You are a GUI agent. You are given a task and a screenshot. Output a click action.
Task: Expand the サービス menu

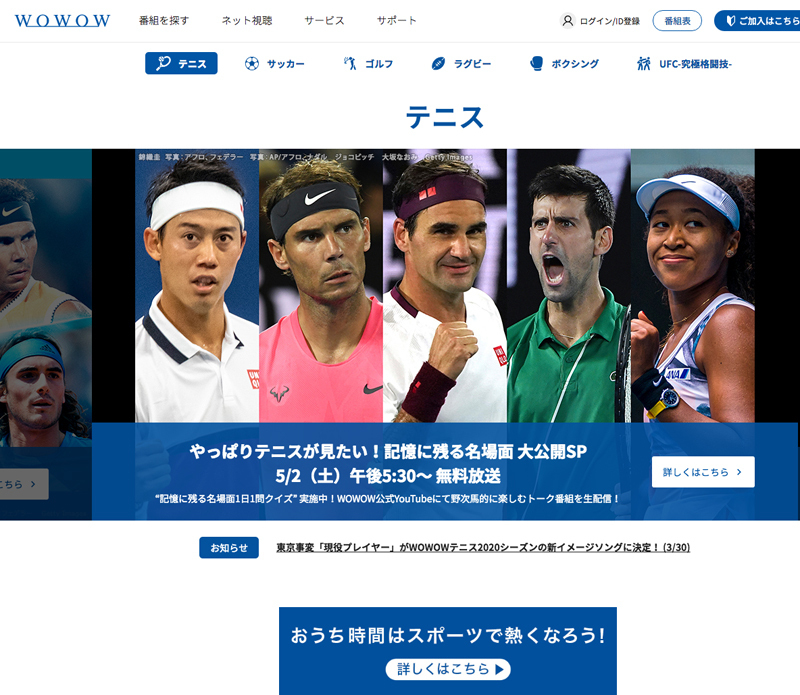point(324,20)
